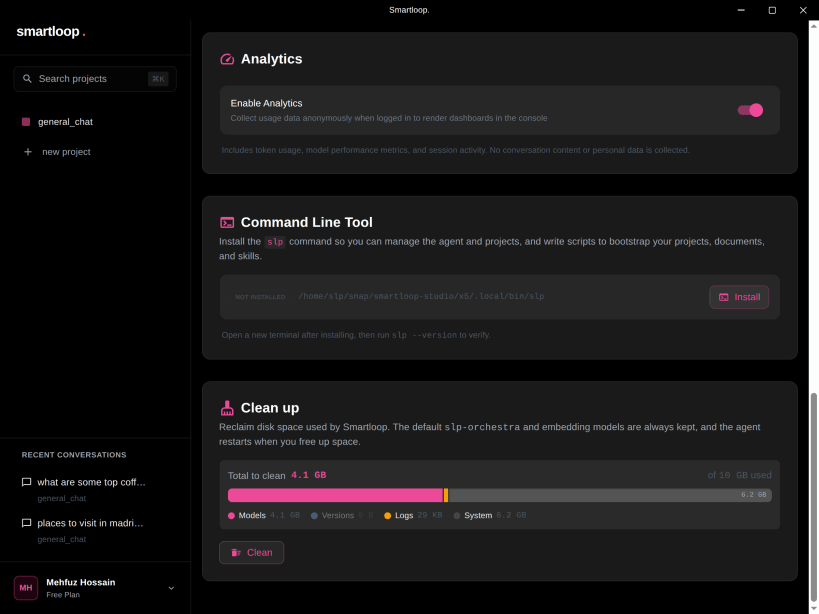Click the Enable Analytics label
This screenshot has width=819, height=614.
pos(266,103)
